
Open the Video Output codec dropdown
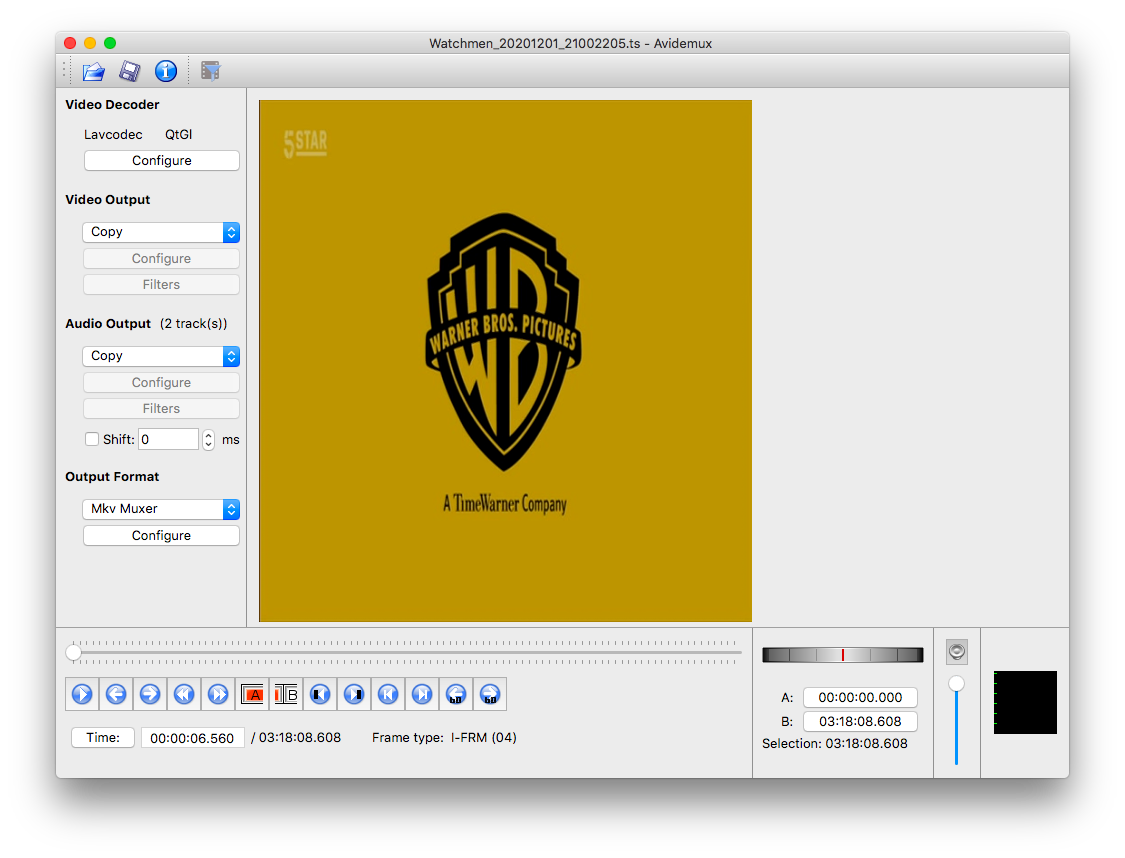pos(161,232)
